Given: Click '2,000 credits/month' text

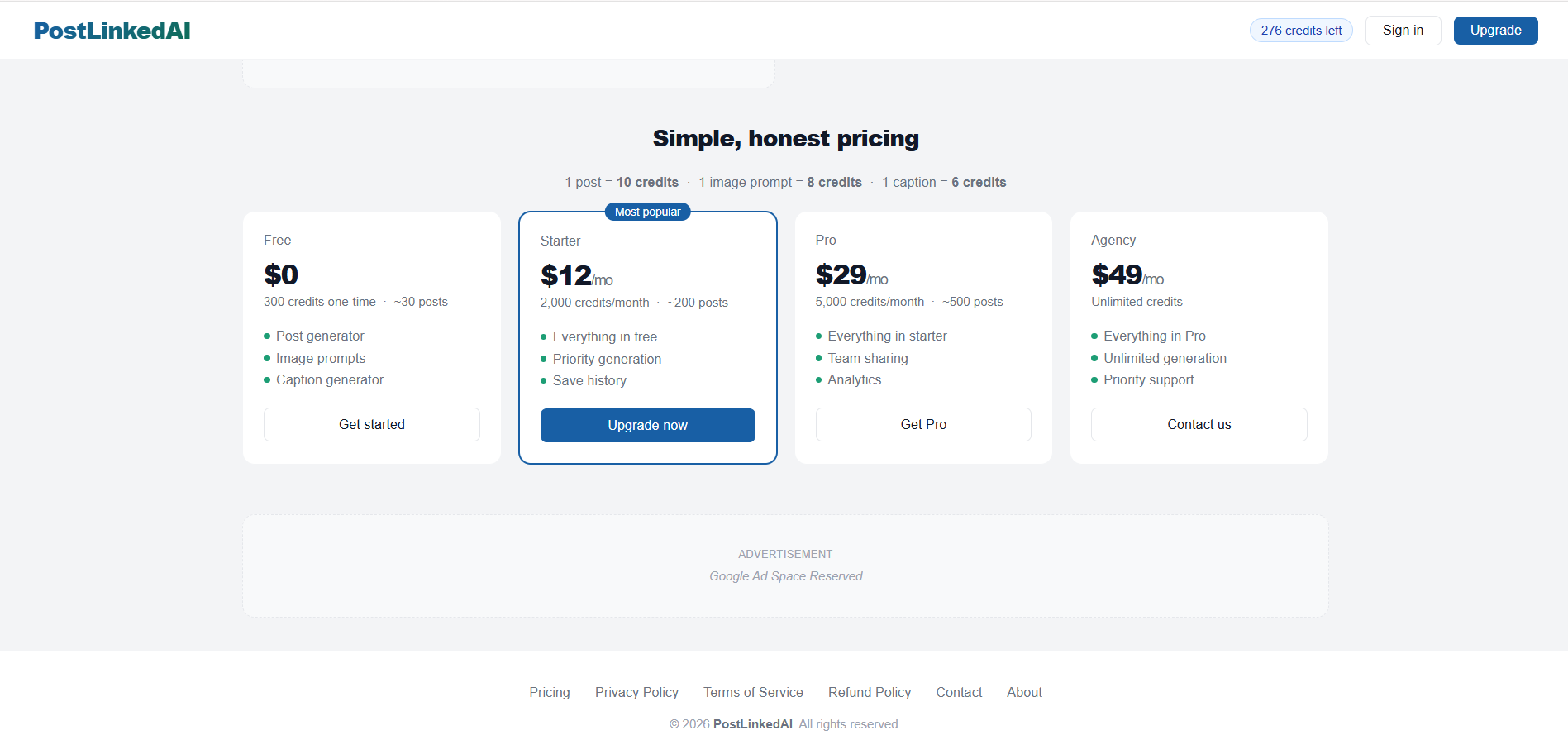Looking at the screenshot, I should [595, 303].
